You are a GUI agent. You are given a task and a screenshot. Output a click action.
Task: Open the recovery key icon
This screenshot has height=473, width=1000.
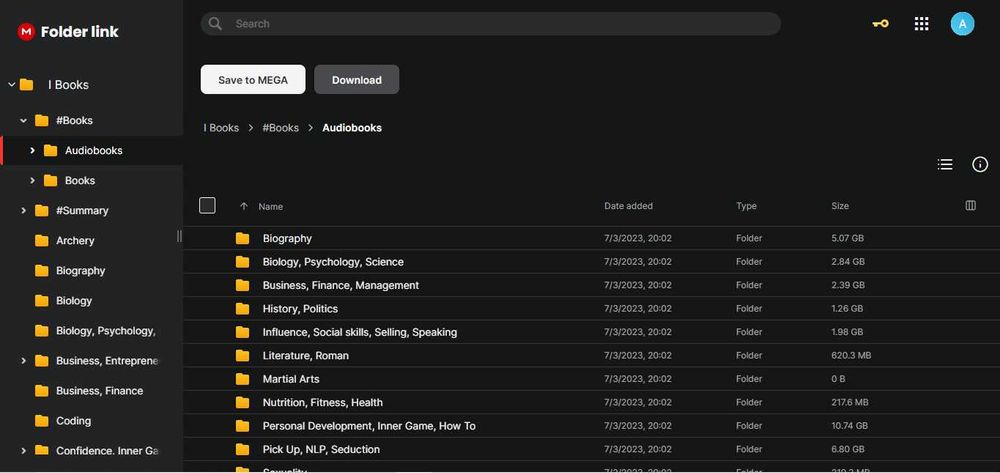[x=880, y=24]
